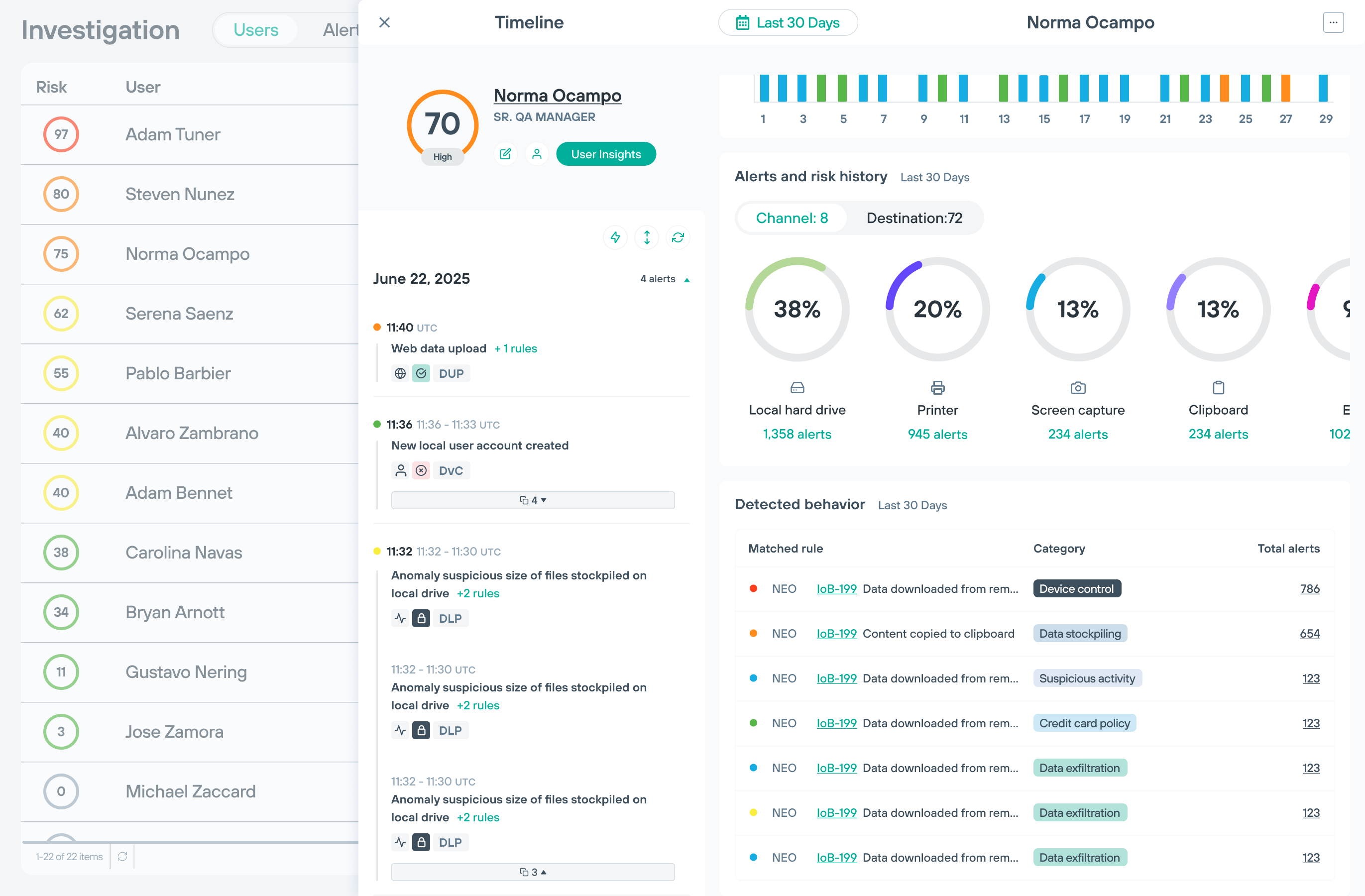Viewport: 1365px width, 896px height.
Task: Click the vertical expand arrows icon
Action: point(646,237)
